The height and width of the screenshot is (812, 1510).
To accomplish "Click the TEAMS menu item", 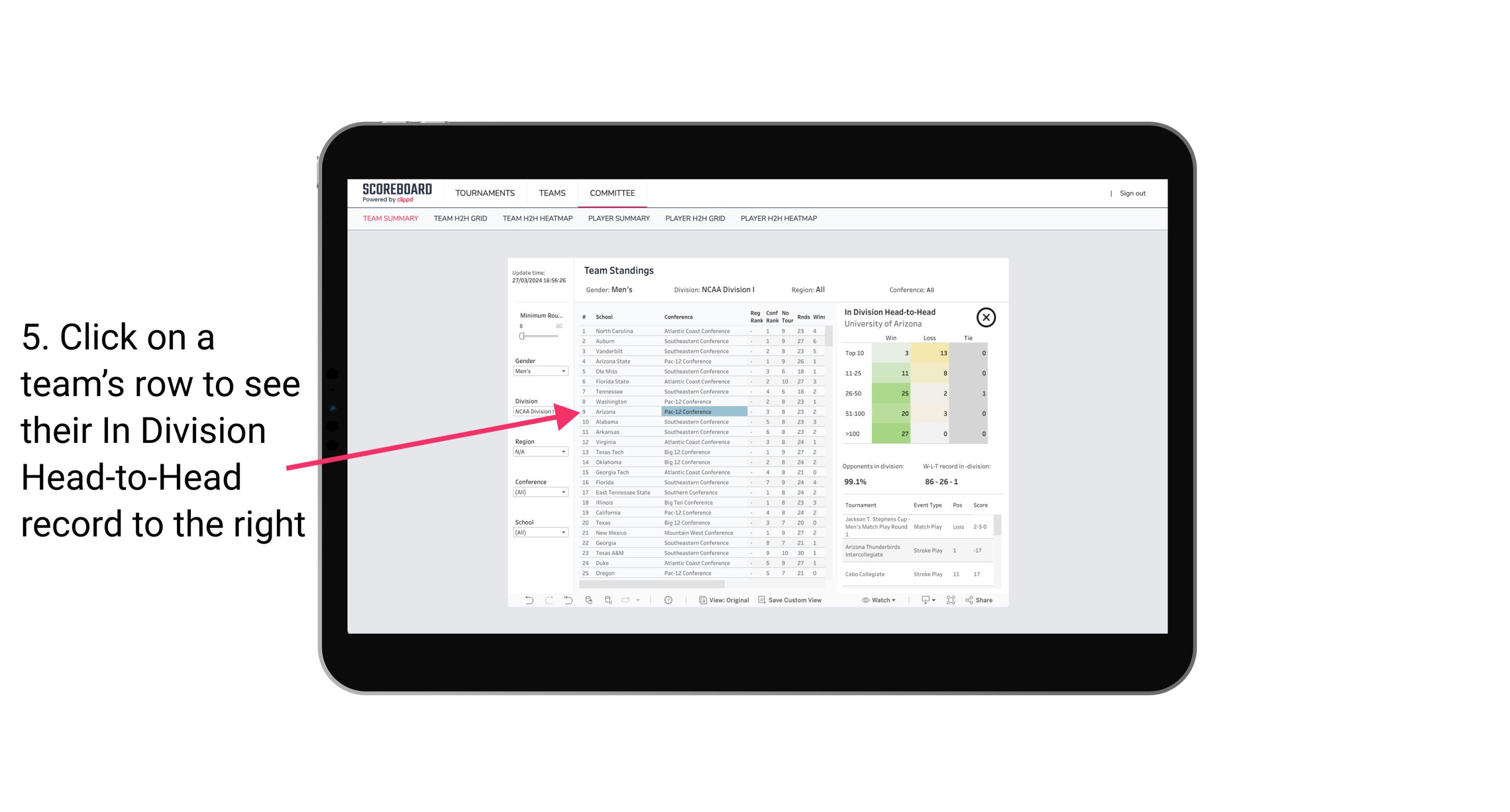I will tap(552, 192).
